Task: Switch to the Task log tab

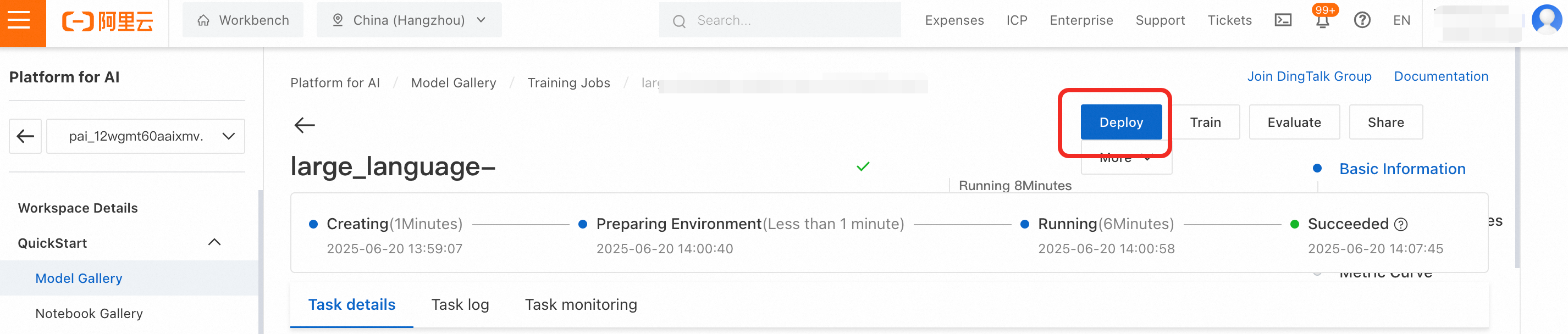Action: 460,305
